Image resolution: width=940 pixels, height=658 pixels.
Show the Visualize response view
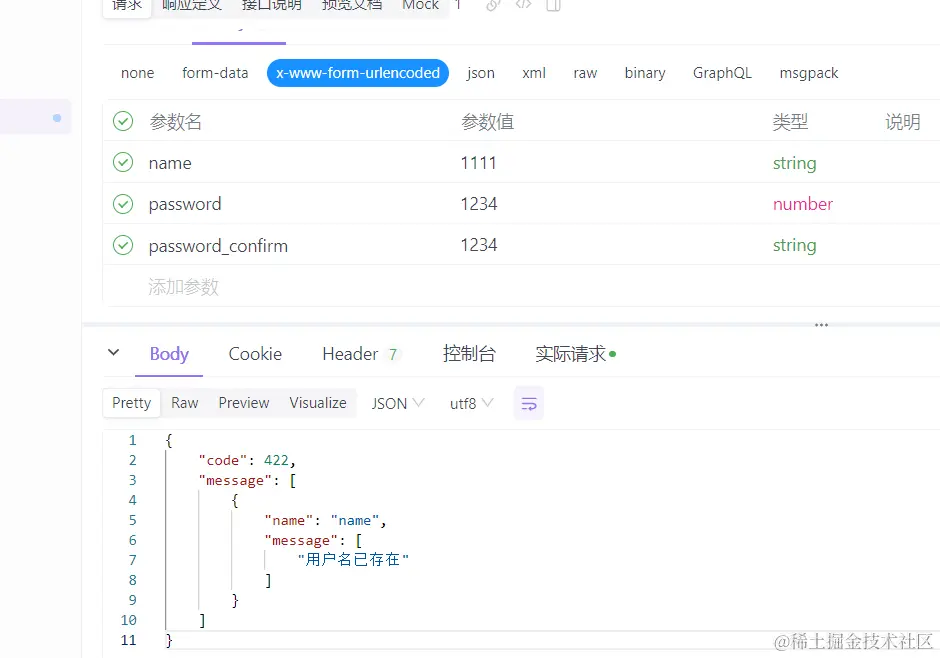click(x=318, y=403)
